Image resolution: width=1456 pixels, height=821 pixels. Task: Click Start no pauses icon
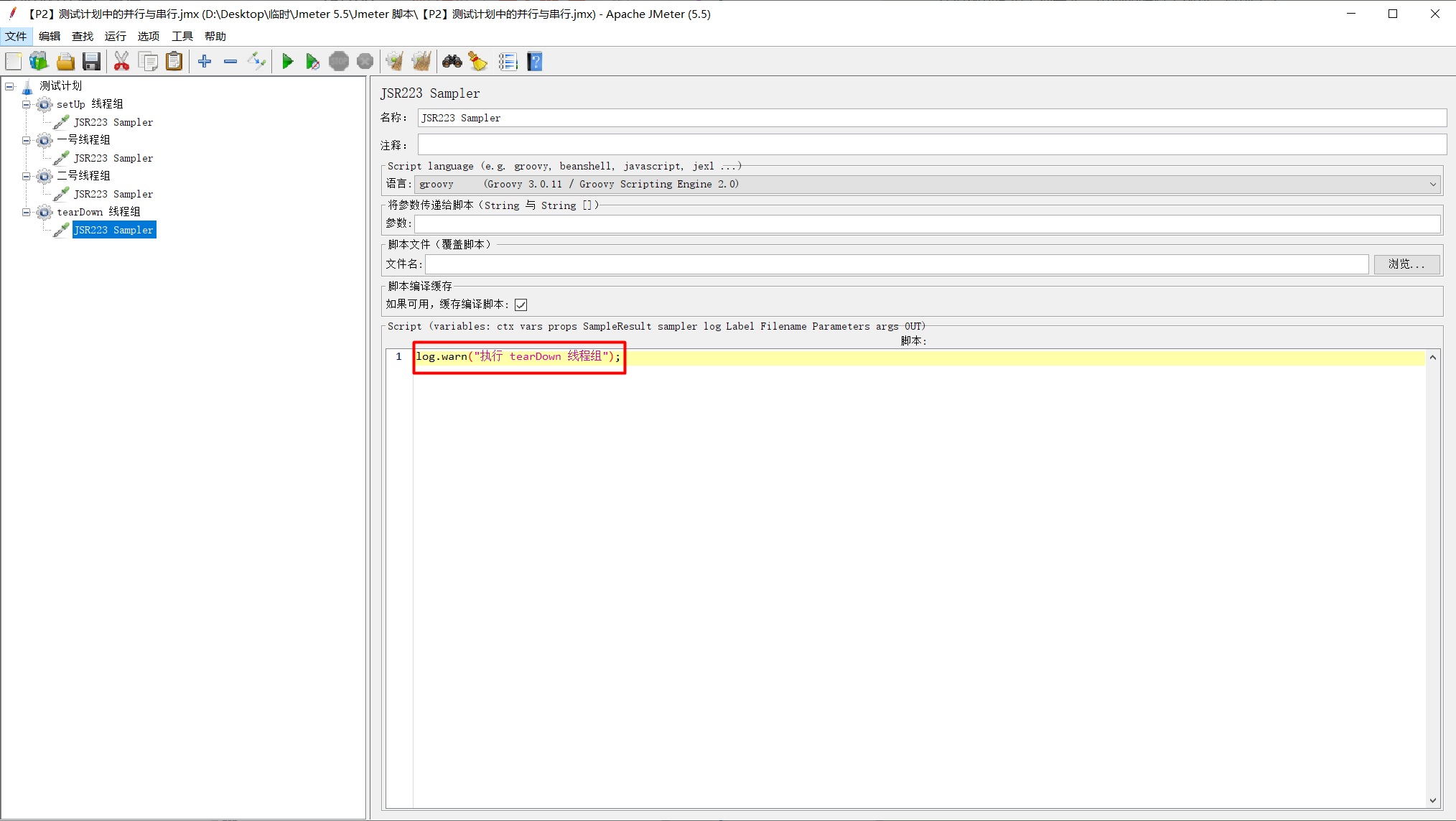pos(312,62)
